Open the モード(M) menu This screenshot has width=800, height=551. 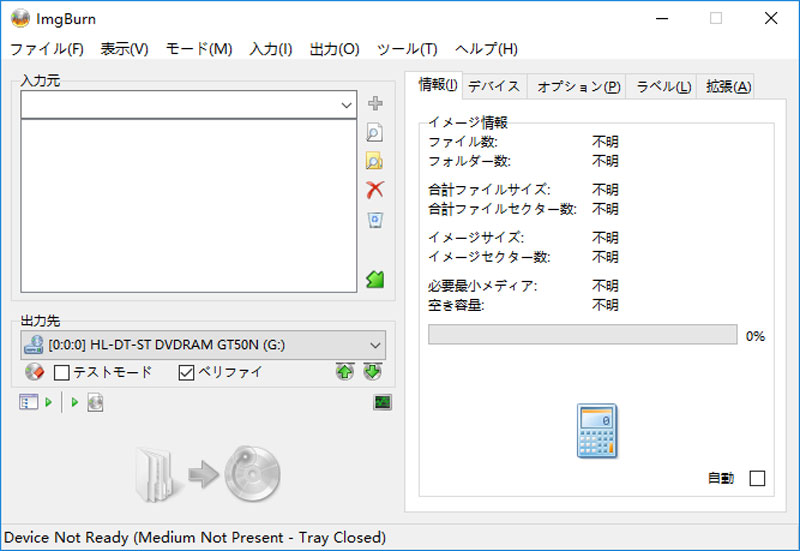point(199,49)
